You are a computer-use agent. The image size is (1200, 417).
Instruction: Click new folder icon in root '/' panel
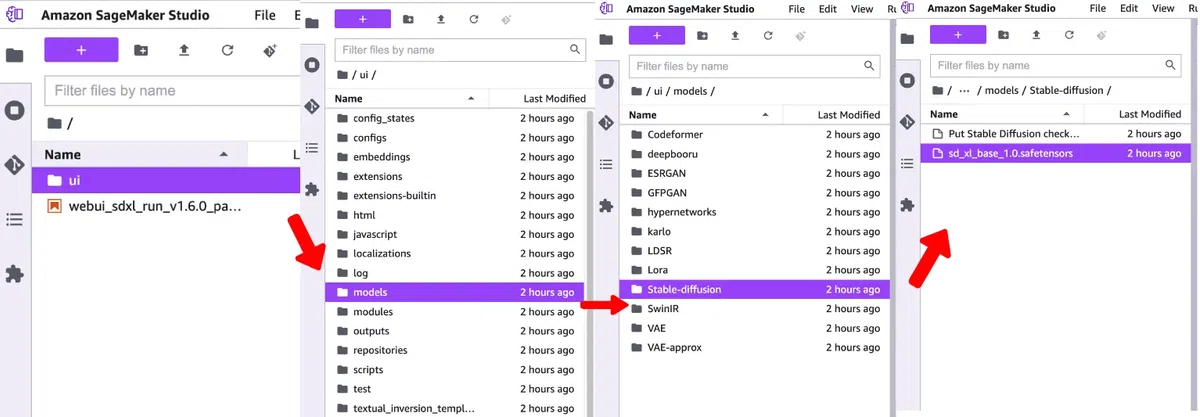(x=141, y=50)
